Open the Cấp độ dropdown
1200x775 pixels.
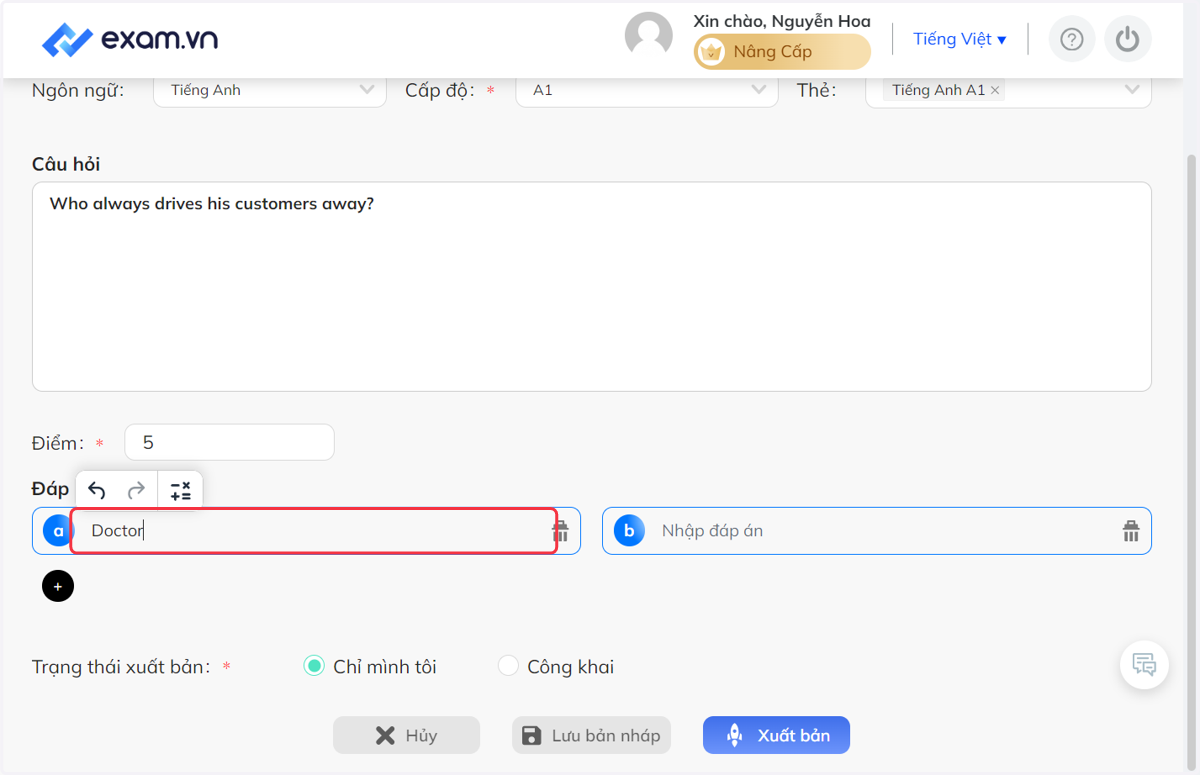[647, 90]
